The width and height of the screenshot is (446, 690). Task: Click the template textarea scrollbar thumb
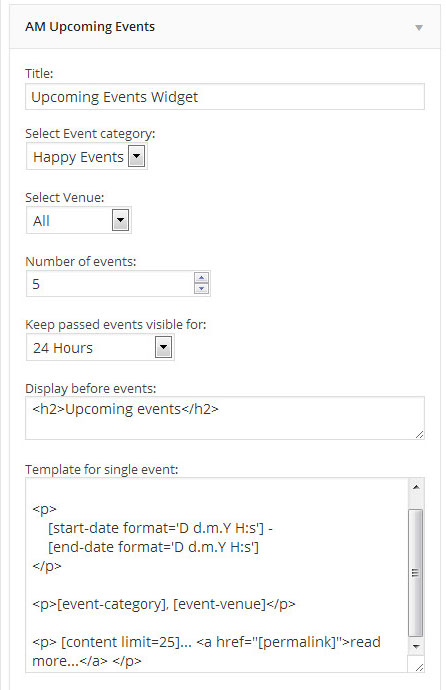click(x=416, y=573)
